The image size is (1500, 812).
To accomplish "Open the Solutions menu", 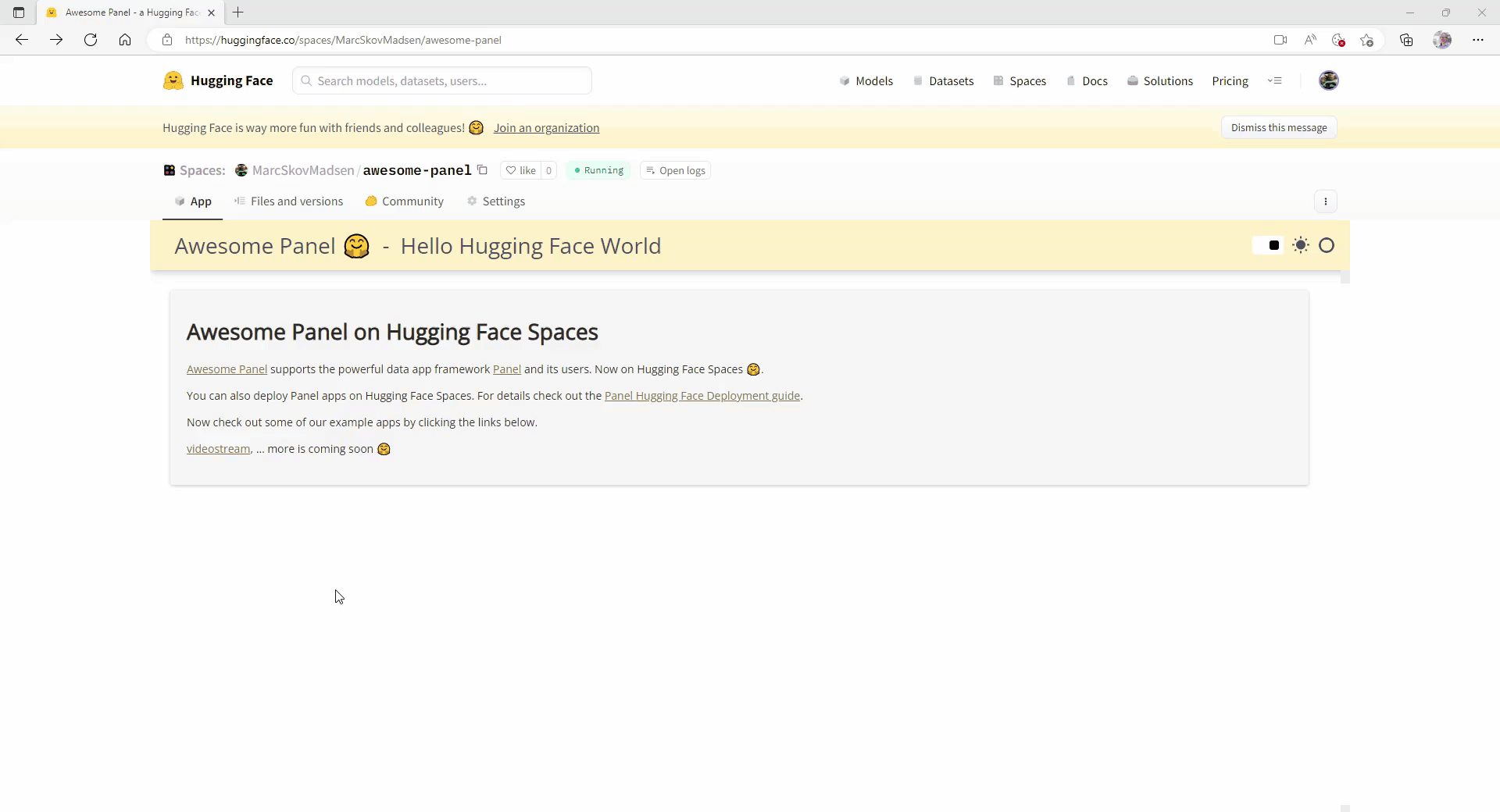I will (1160, 81).
